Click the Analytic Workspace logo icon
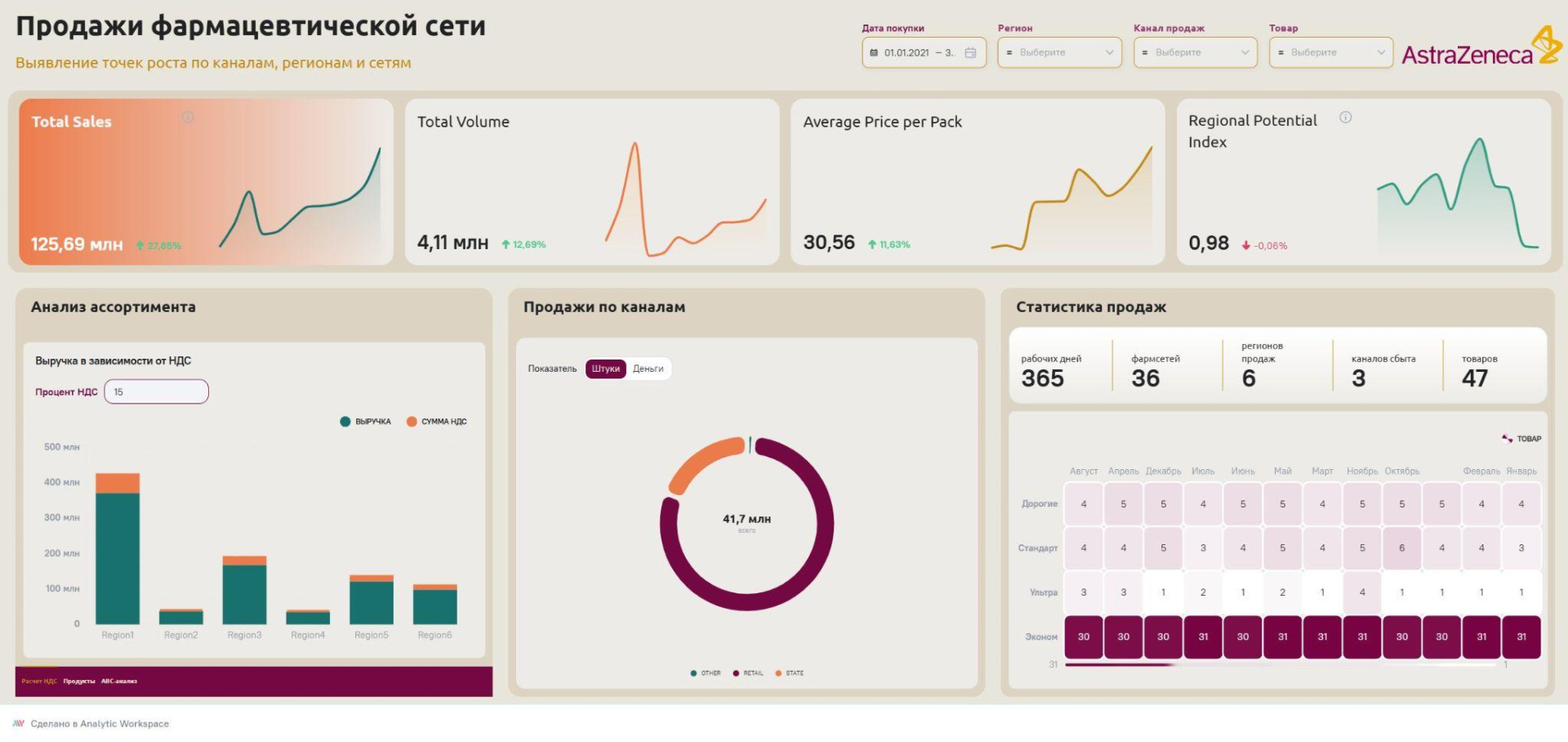Image resolution: width=1568 pixels, height=742 pixels. tap(18, 723)
